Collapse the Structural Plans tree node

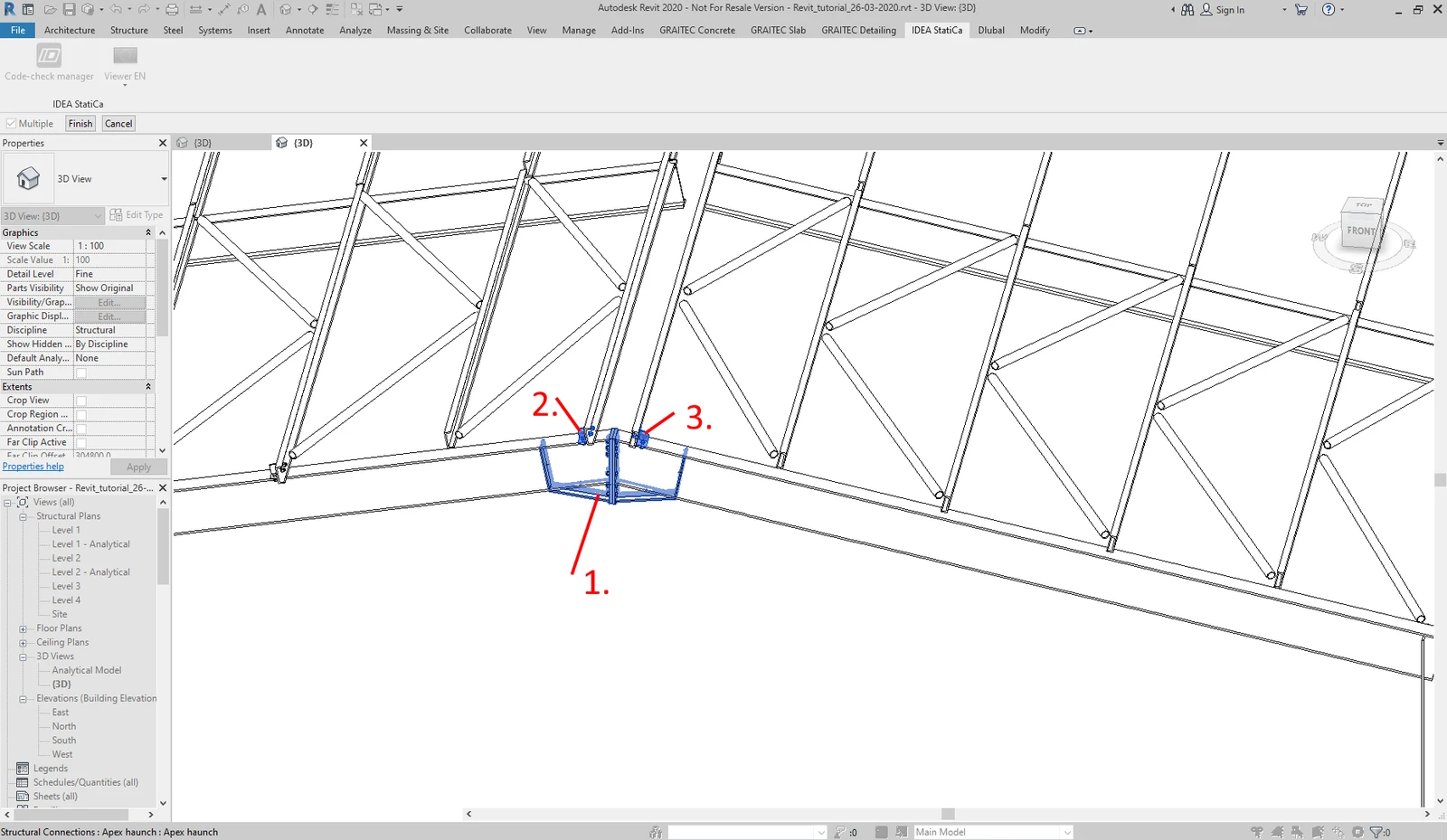(x=23, y=516)
